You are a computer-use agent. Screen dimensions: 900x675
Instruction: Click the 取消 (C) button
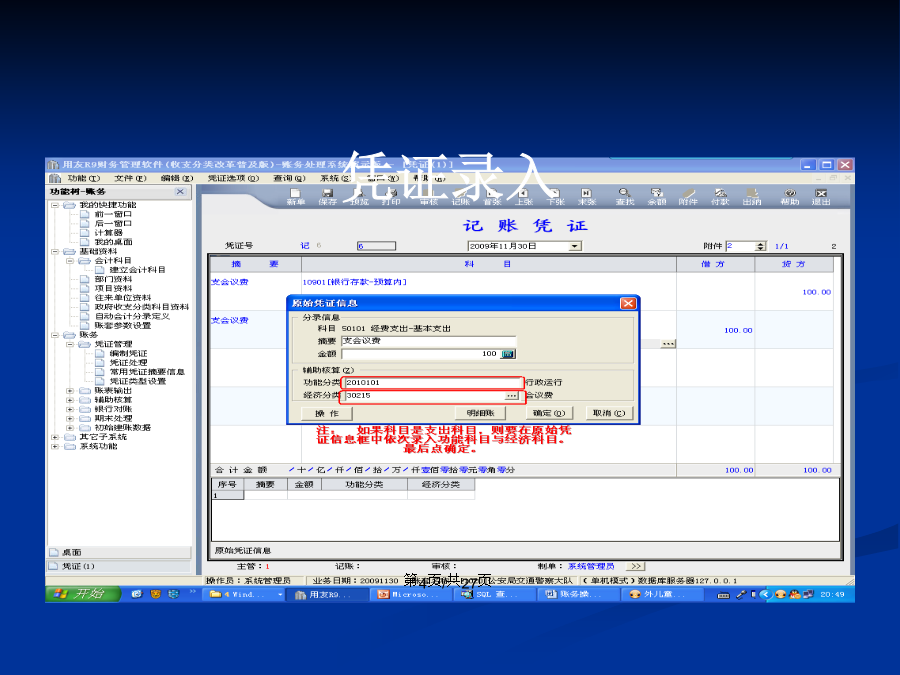(x=608, y=413)
